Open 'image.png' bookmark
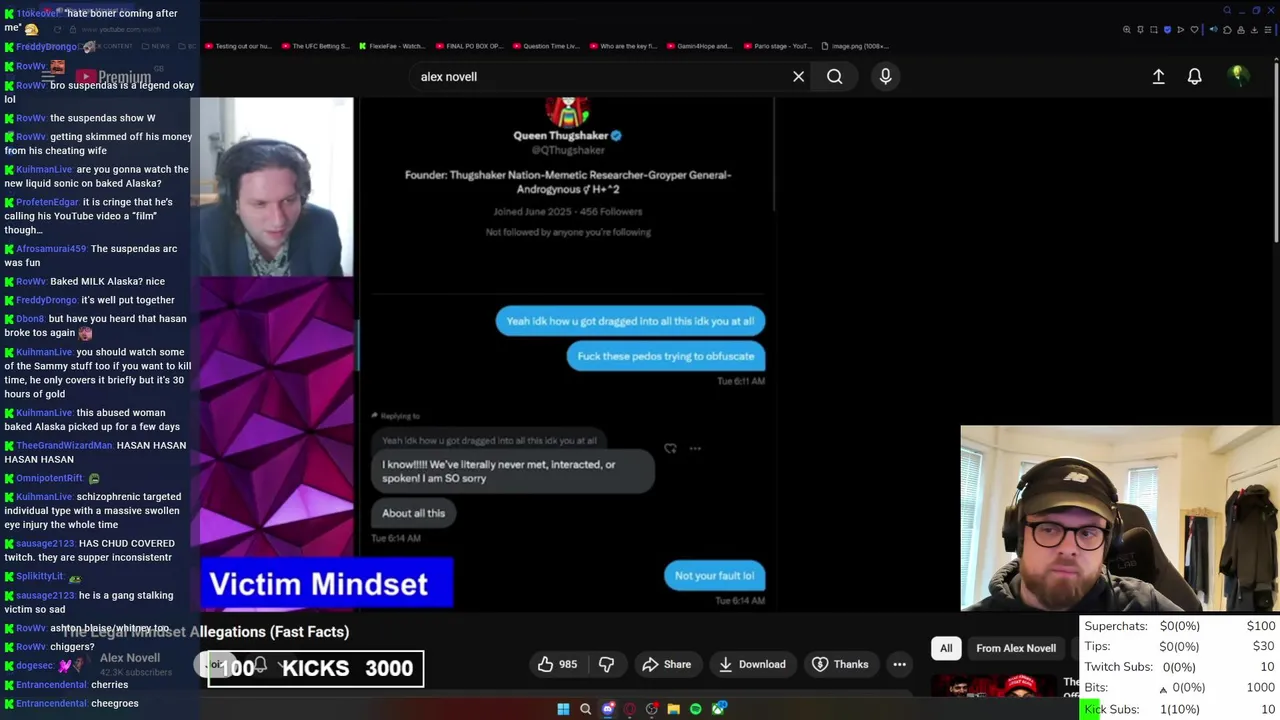This screenshot has height=720, width=1280. 855,46
